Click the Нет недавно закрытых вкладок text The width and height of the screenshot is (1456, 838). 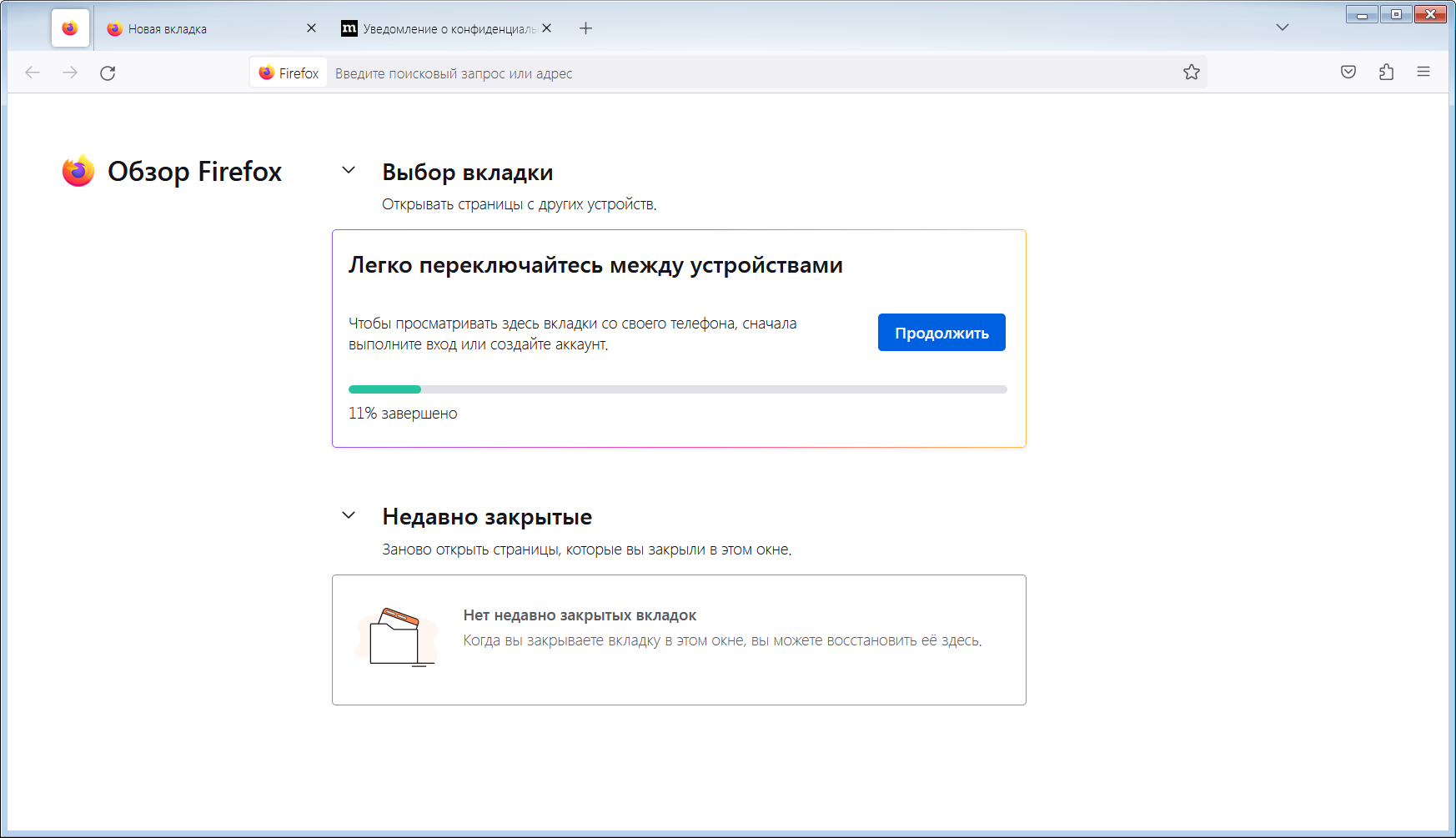coord(580,615)
